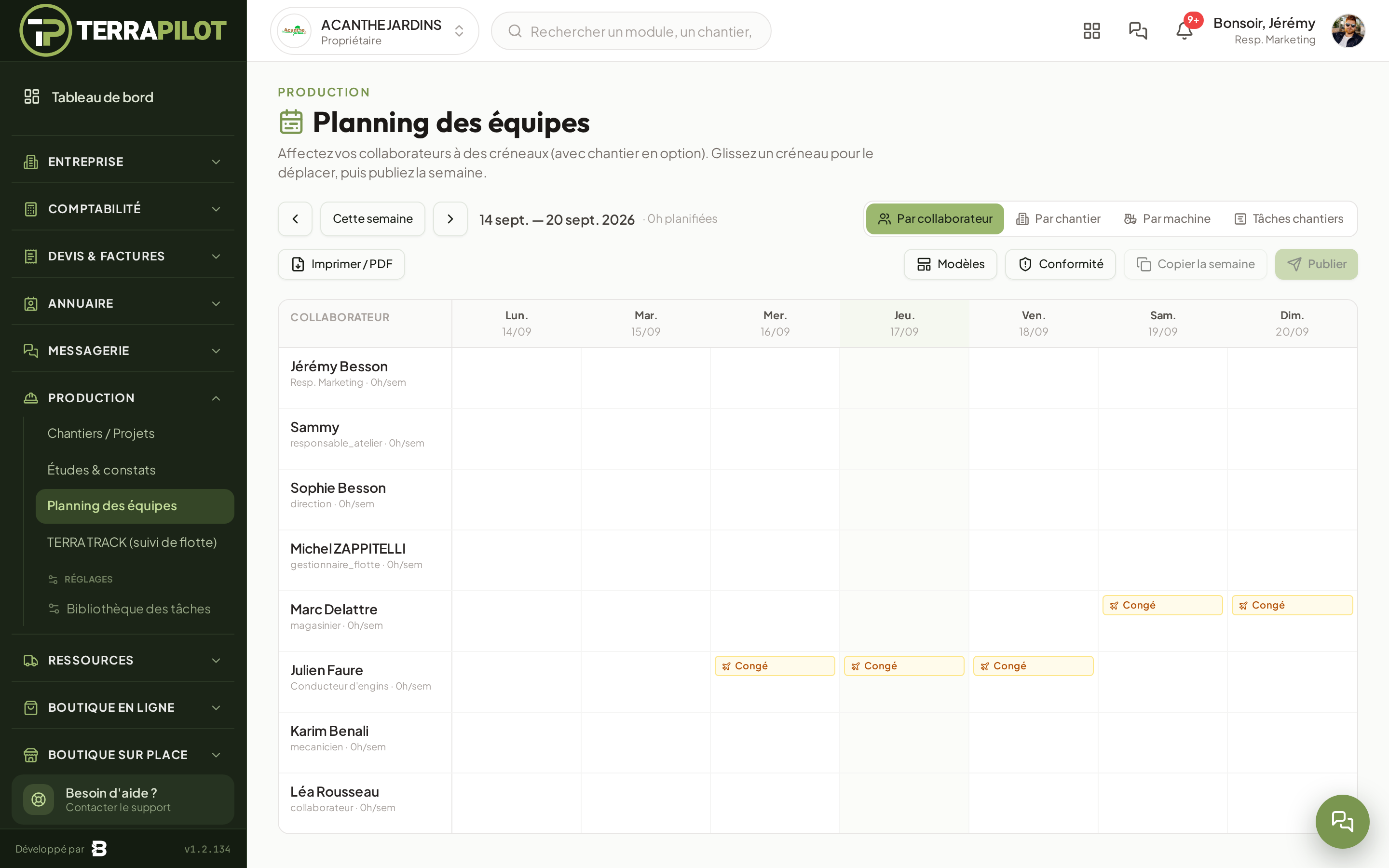Click Copier la semaine
This screenshot has width=1389, height=868.
pyautogui.click(x=1195, y=264)
